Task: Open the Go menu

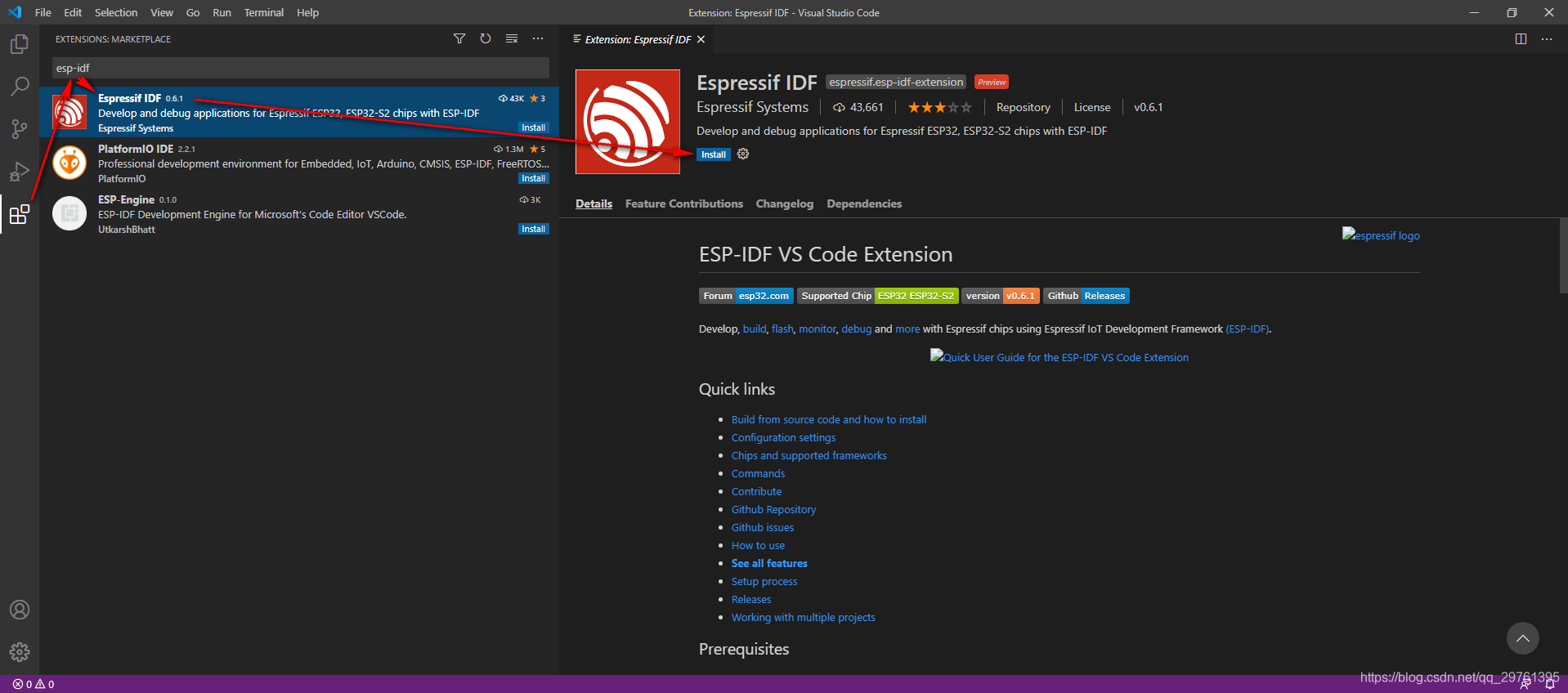Action: (x=193, y=12)
